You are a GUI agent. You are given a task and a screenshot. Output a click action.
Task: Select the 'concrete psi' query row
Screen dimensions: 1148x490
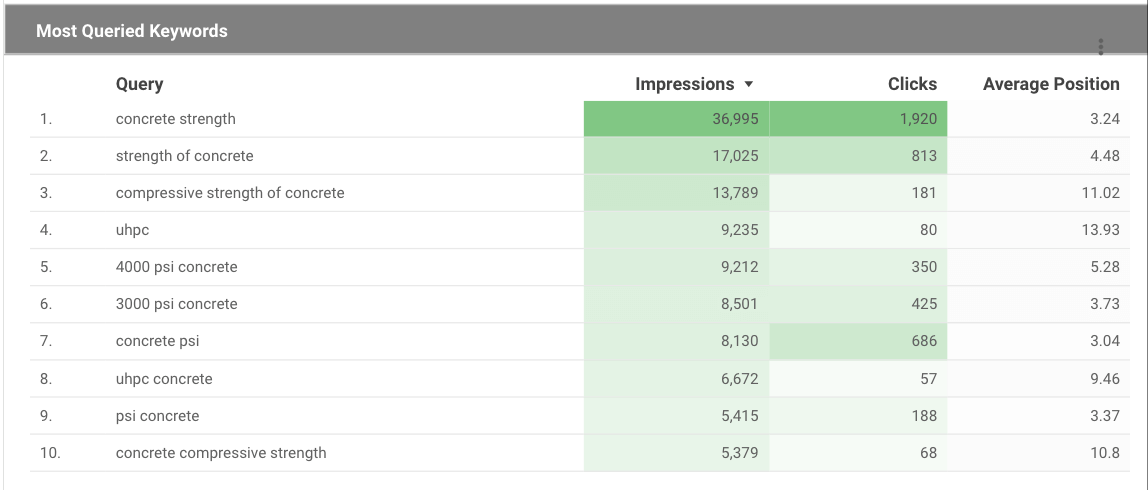pyautogui.click(x=580, y=341)
